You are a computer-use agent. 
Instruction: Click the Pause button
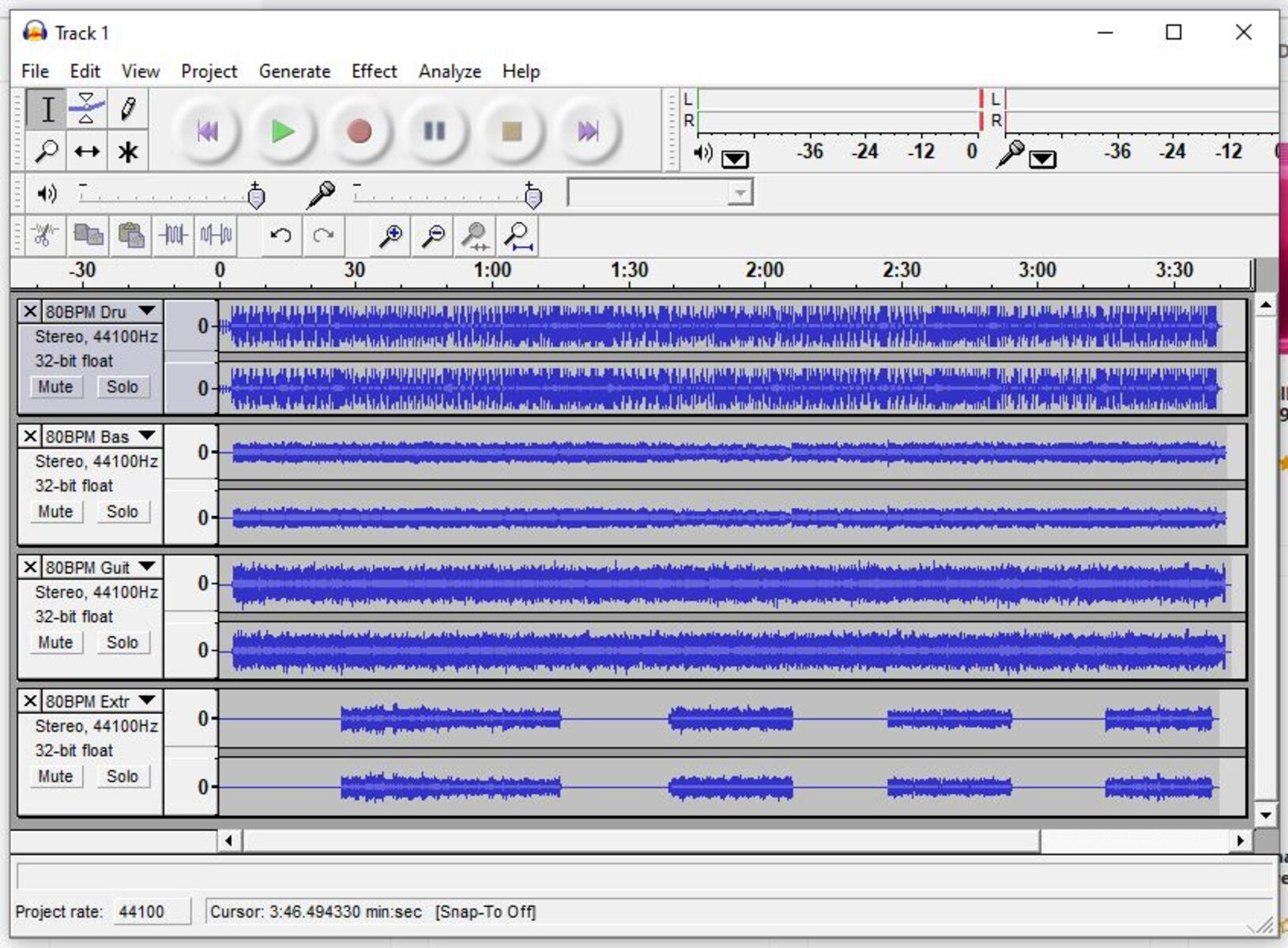tap(435, 130)
